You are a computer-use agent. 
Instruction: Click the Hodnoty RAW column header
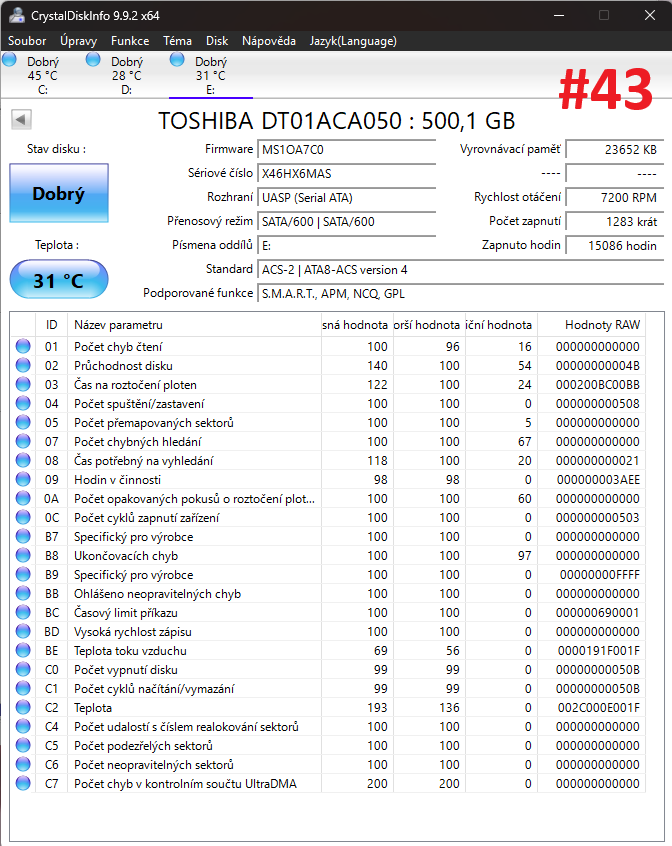point(592,325)
